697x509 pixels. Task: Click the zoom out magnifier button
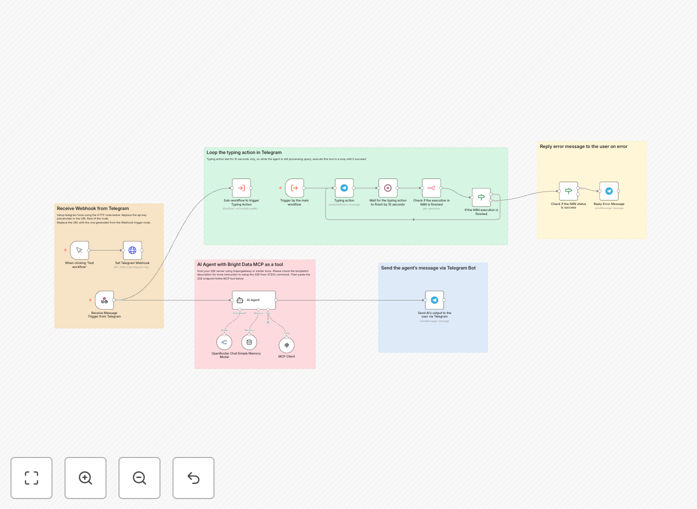pyautogui.click(x=139, y=478)
